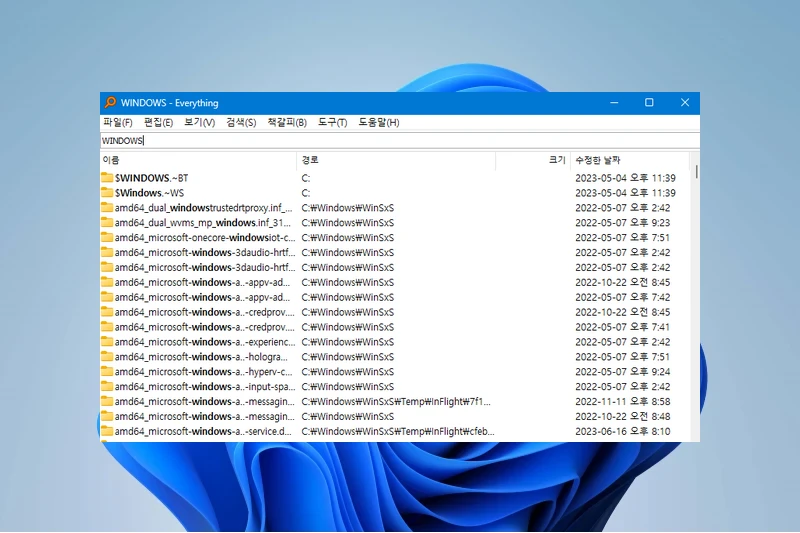Click the date 2023-06-16 오후 8:10

point(622,432)
